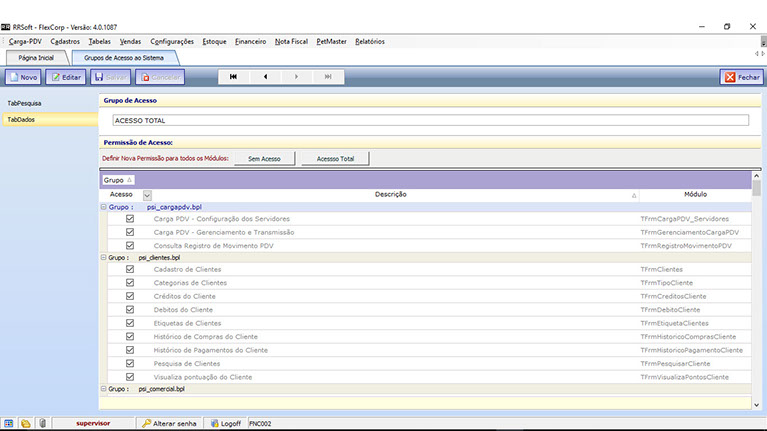Go to previous record arrow
The width and height of the screenshot is (767, 431).
[x=265, y=76]
